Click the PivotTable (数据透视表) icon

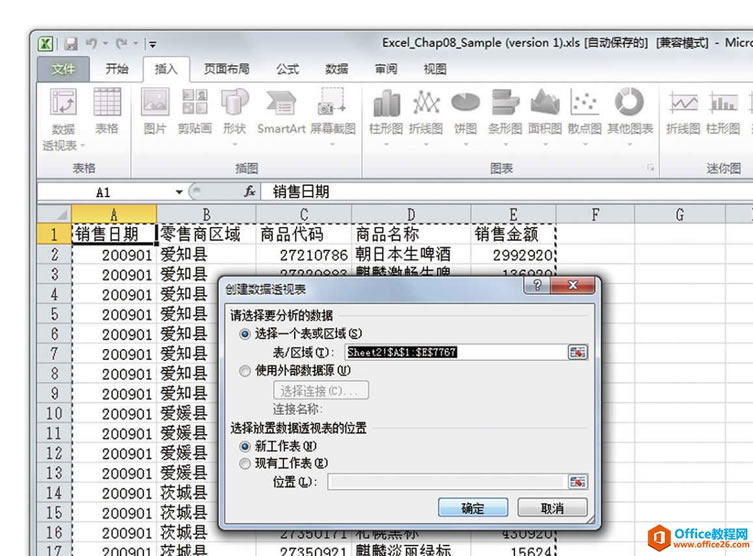(x=63, y=102)
